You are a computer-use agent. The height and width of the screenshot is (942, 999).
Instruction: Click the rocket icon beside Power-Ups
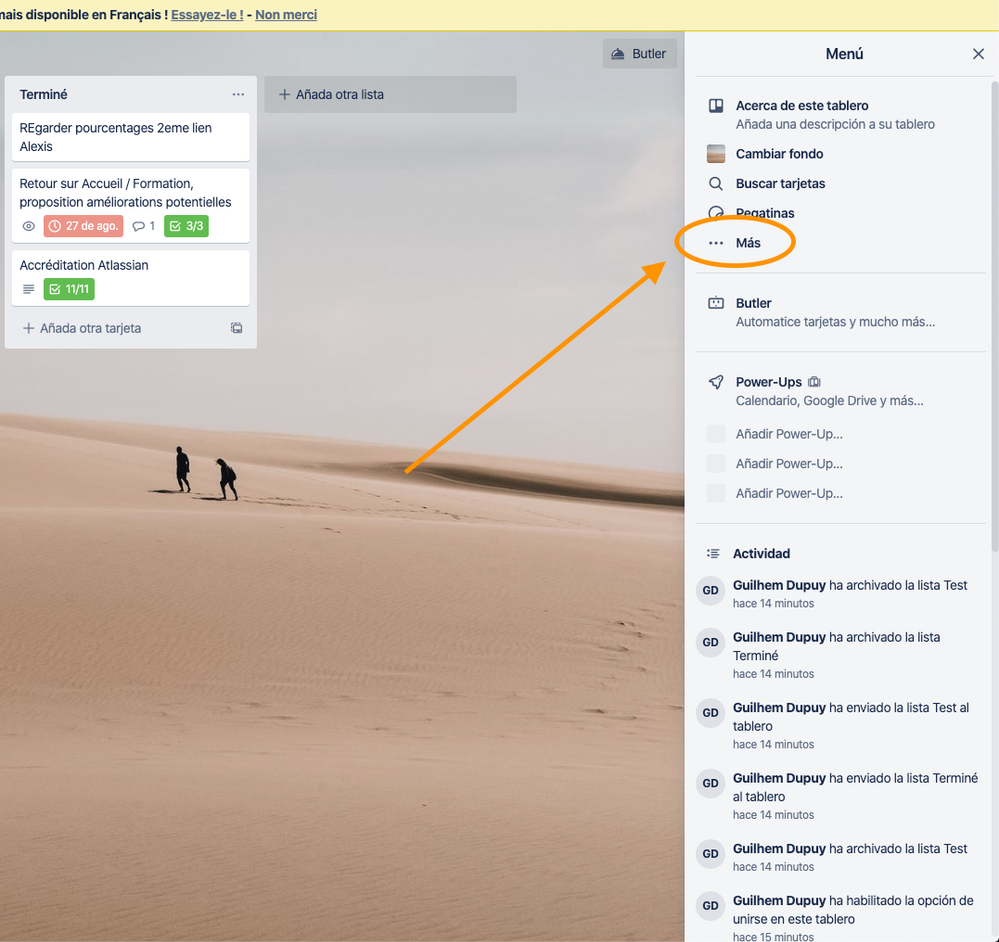(715, 382)
